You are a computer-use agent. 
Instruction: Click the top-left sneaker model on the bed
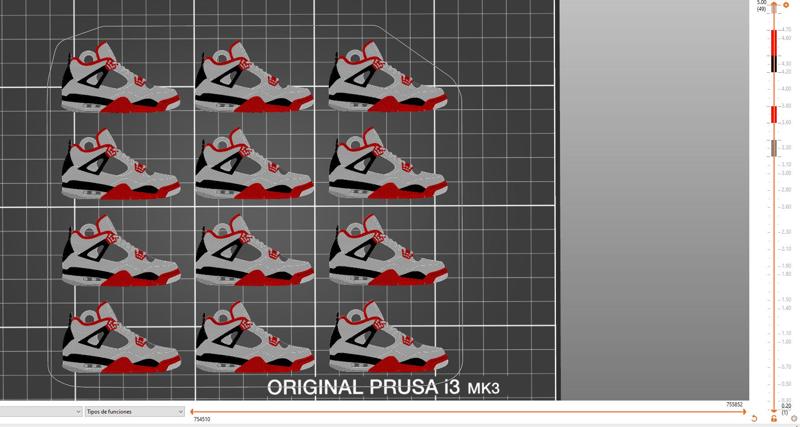tap(120, 78)
